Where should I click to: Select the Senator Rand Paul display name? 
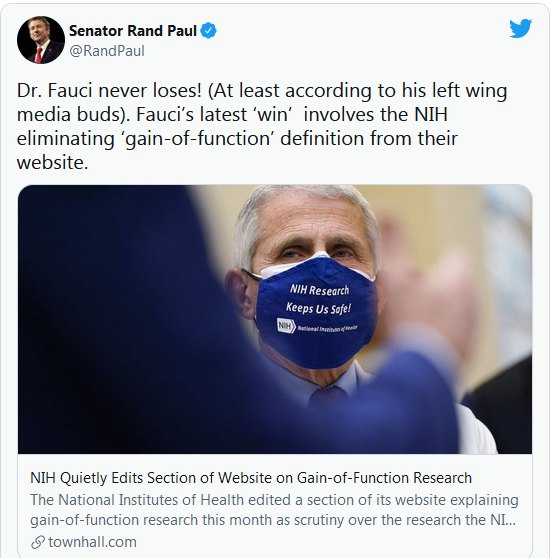[x=133, y=31]
